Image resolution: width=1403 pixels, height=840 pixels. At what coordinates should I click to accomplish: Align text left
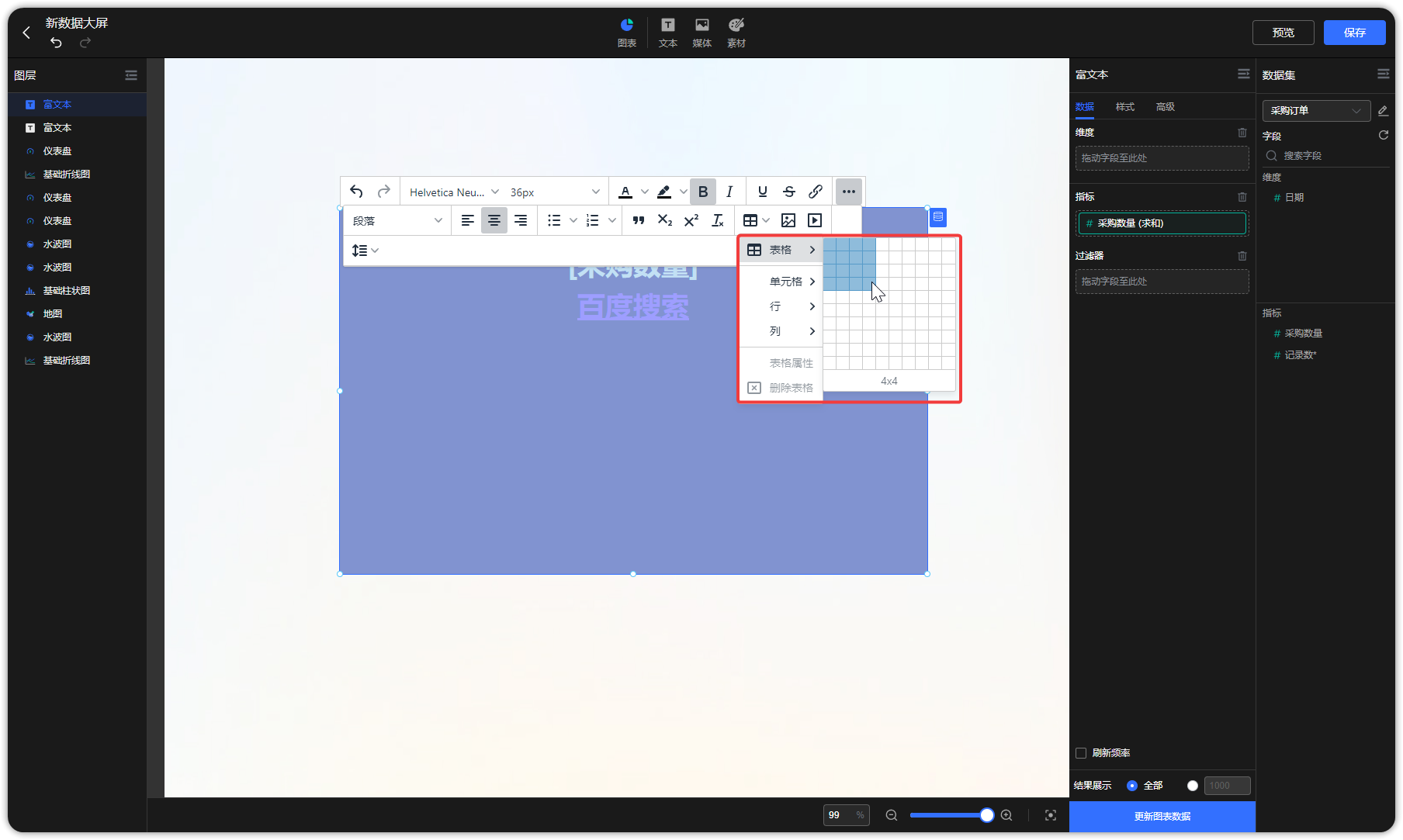click(x=468, y=220)
